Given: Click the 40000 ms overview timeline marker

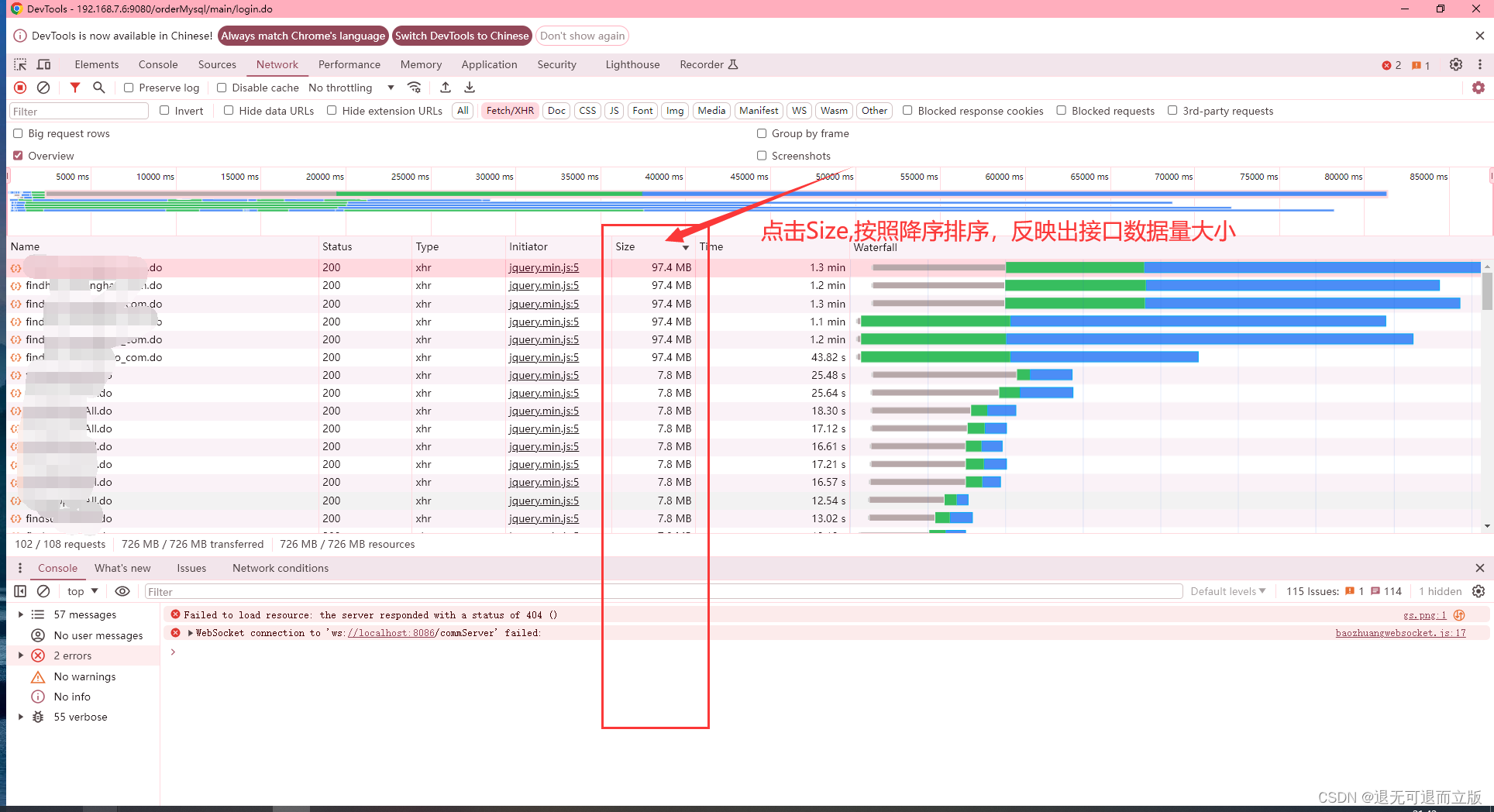Looking at the screenshot, I should tap(664, 177).
